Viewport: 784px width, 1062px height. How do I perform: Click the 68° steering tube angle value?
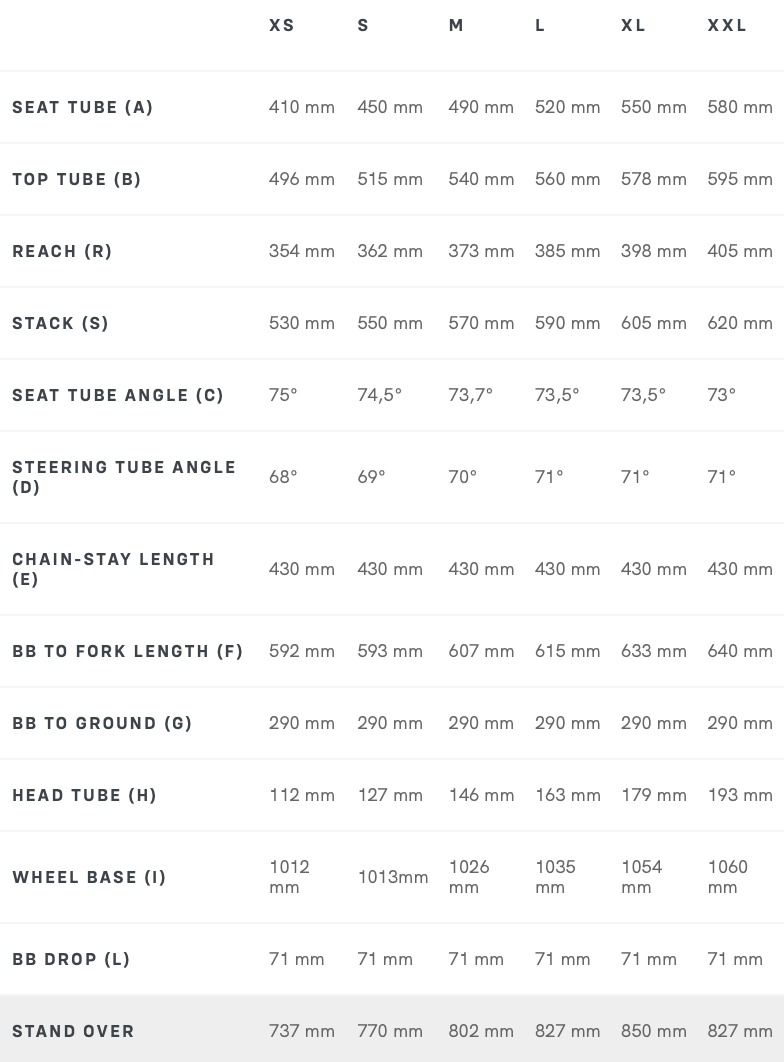click(283, 477)
